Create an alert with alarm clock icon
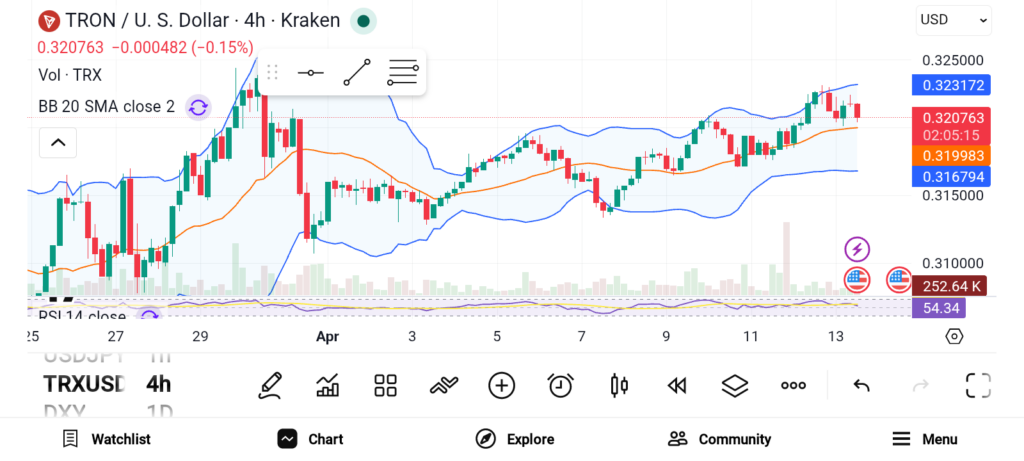 (x=560, y=385)
